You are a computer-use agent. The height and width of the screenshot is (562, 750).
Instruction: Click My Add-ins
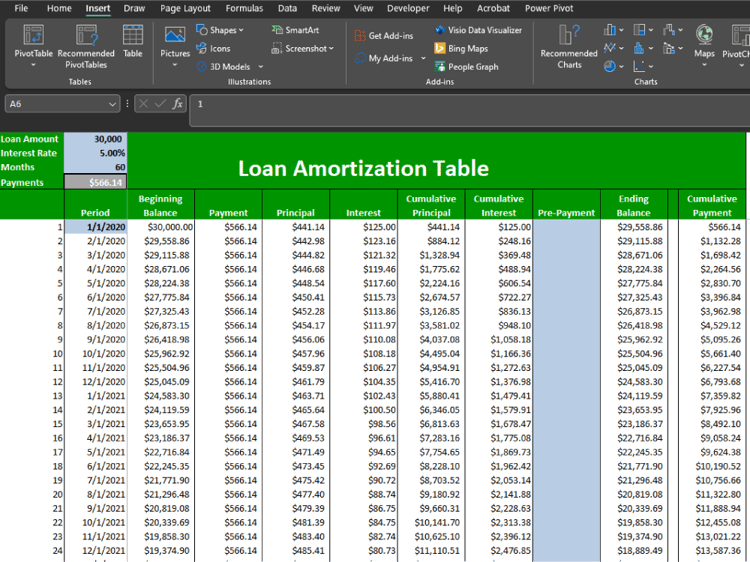tap(384, 58)
